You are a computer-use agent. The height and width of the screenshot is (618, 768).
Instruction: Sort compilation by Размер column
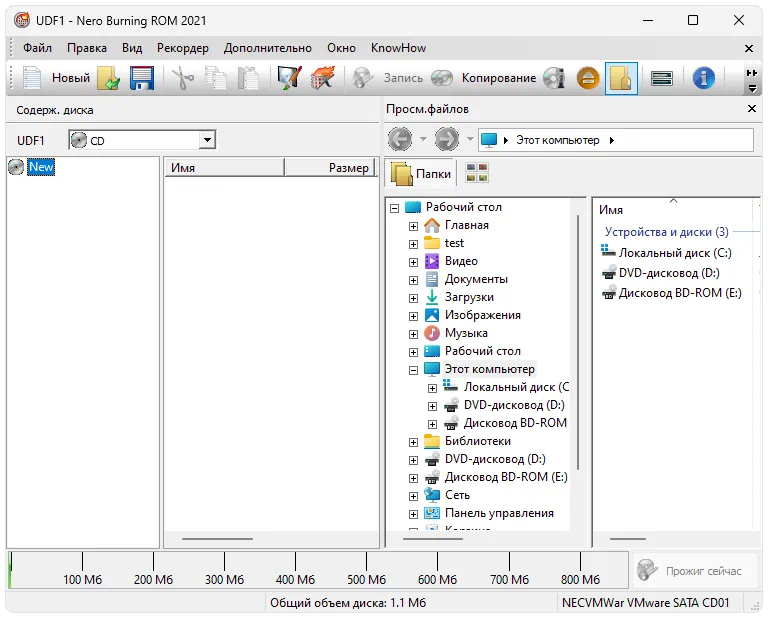331,167
